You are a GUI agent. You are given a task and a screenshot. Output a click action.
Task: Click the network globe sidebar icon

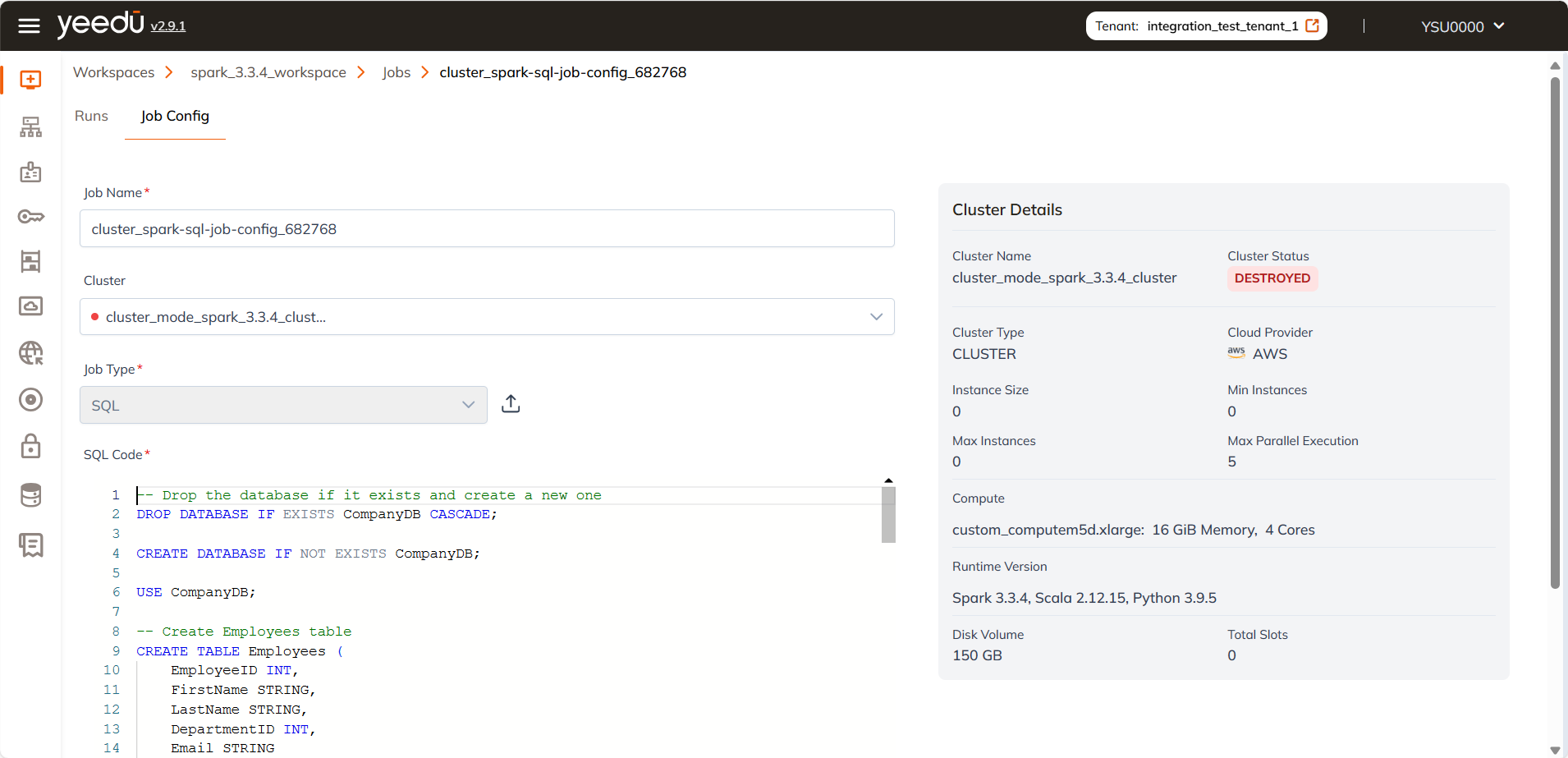coord(30,353)
